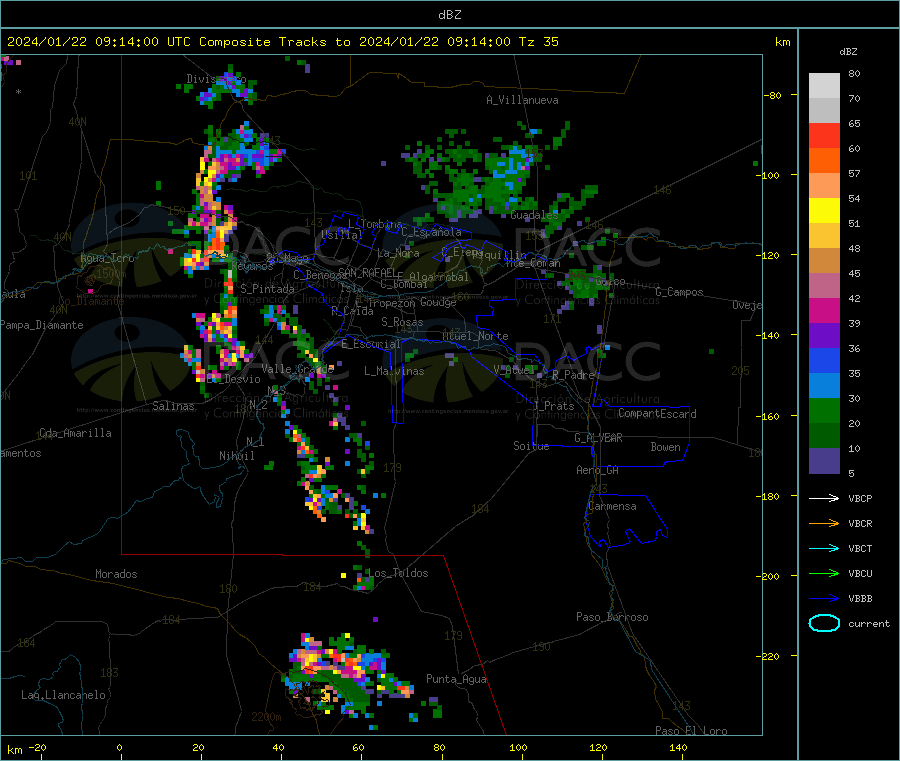Click the cyan 'current' ellipse legend icon
Image resolution: width=900 pixels, height=761 pixels.
pyautogui.click(x=824, y=623)
